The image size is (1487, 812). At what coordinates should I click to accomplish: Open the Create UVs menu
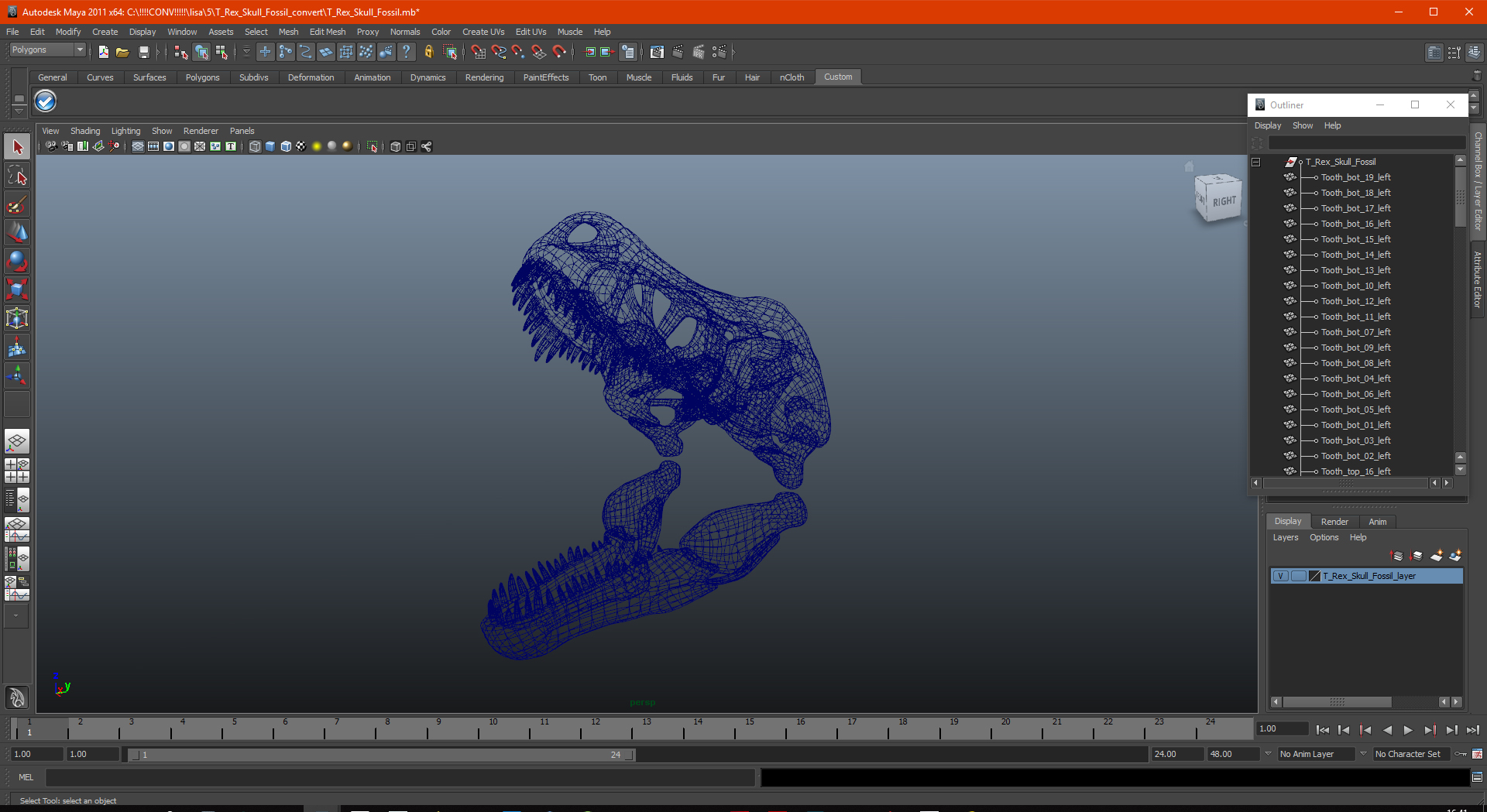[483, 32]
